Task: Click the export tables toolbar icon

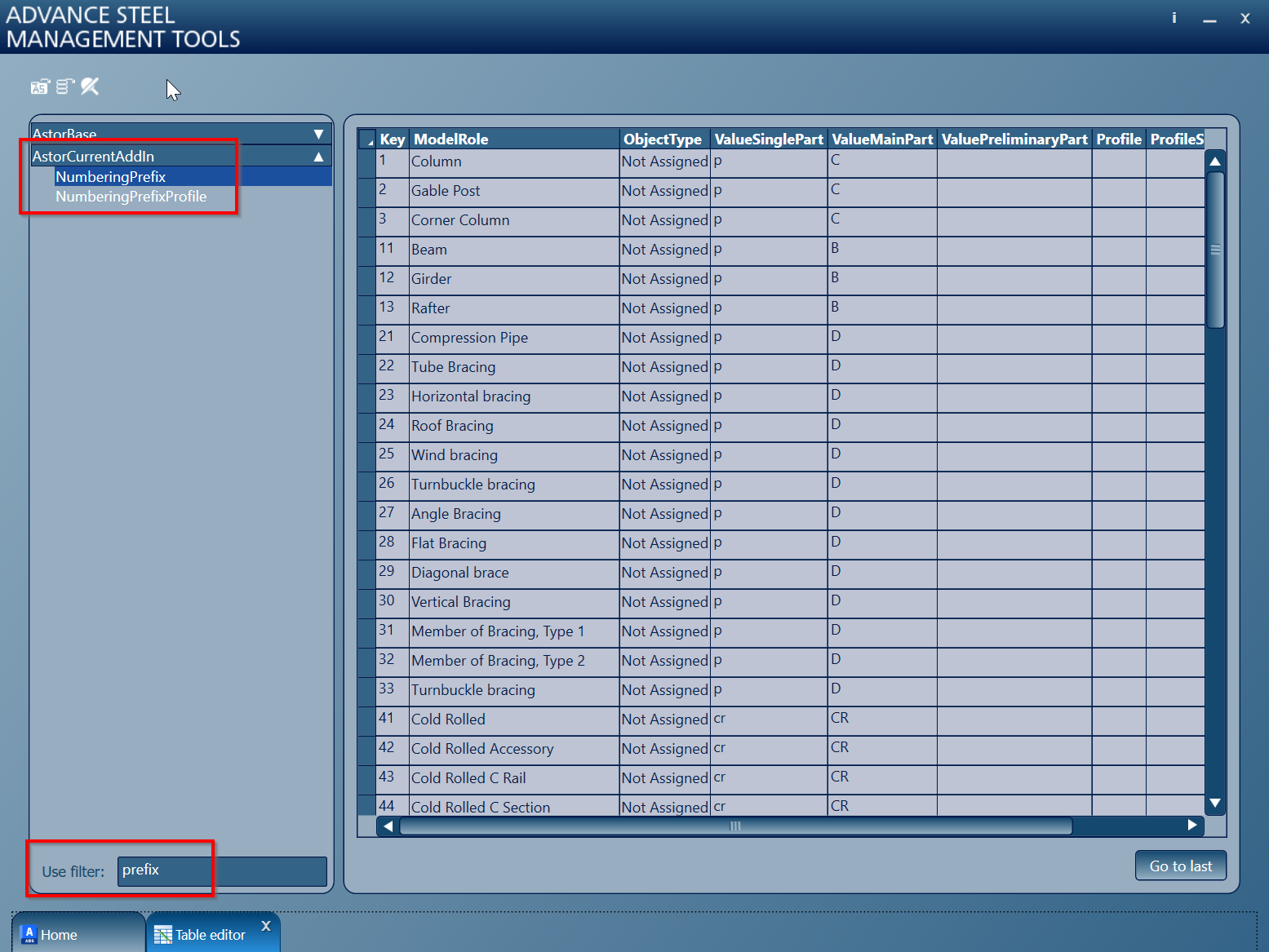Action: point(64,86)
